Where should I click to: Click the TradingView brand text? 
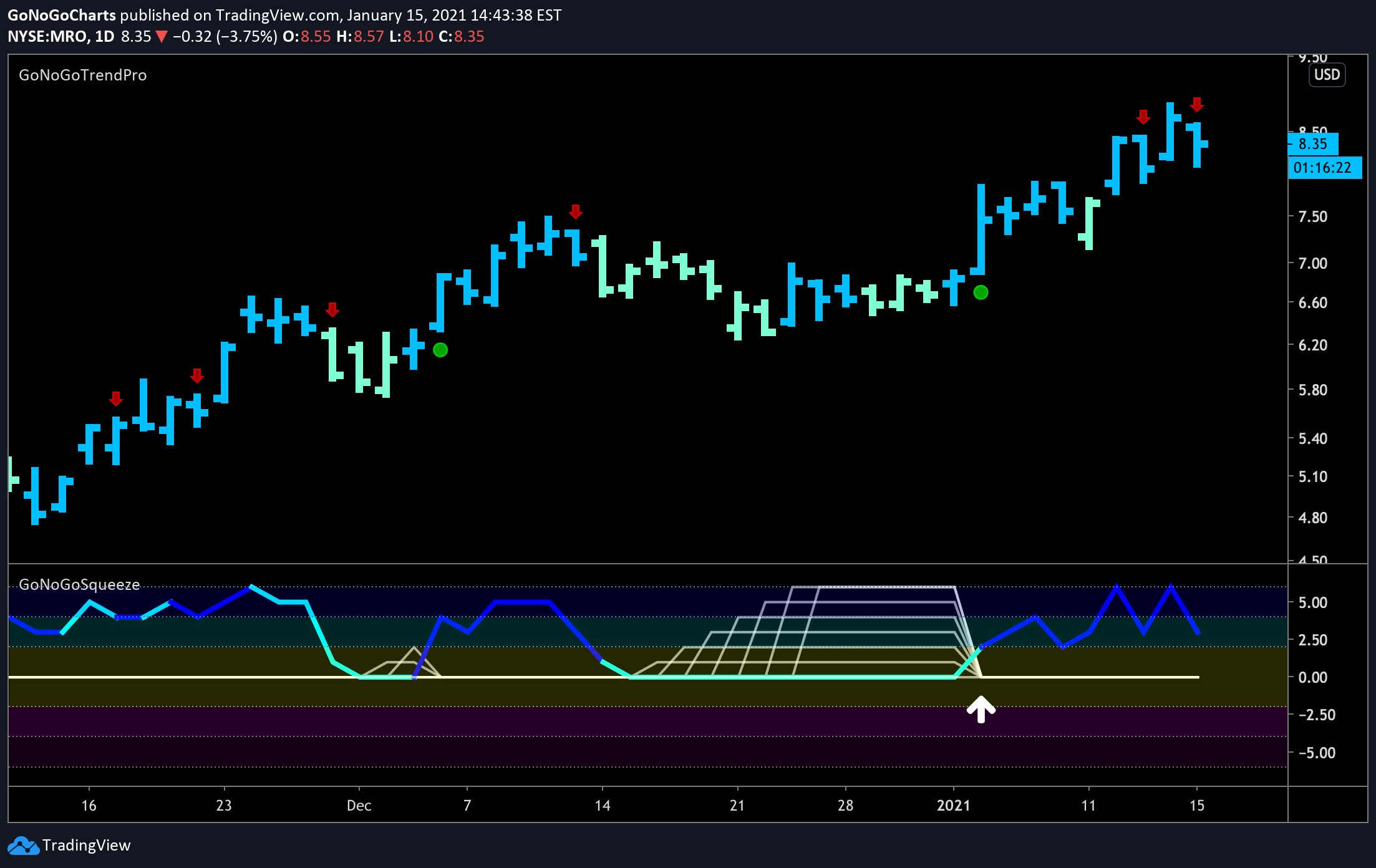[x=87, y=846]
